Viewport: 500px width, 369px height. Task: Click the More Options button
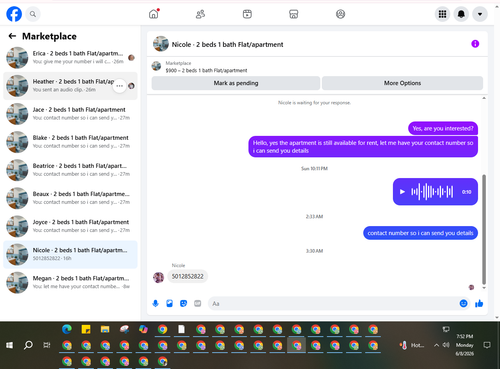click(x=402, y=83)
